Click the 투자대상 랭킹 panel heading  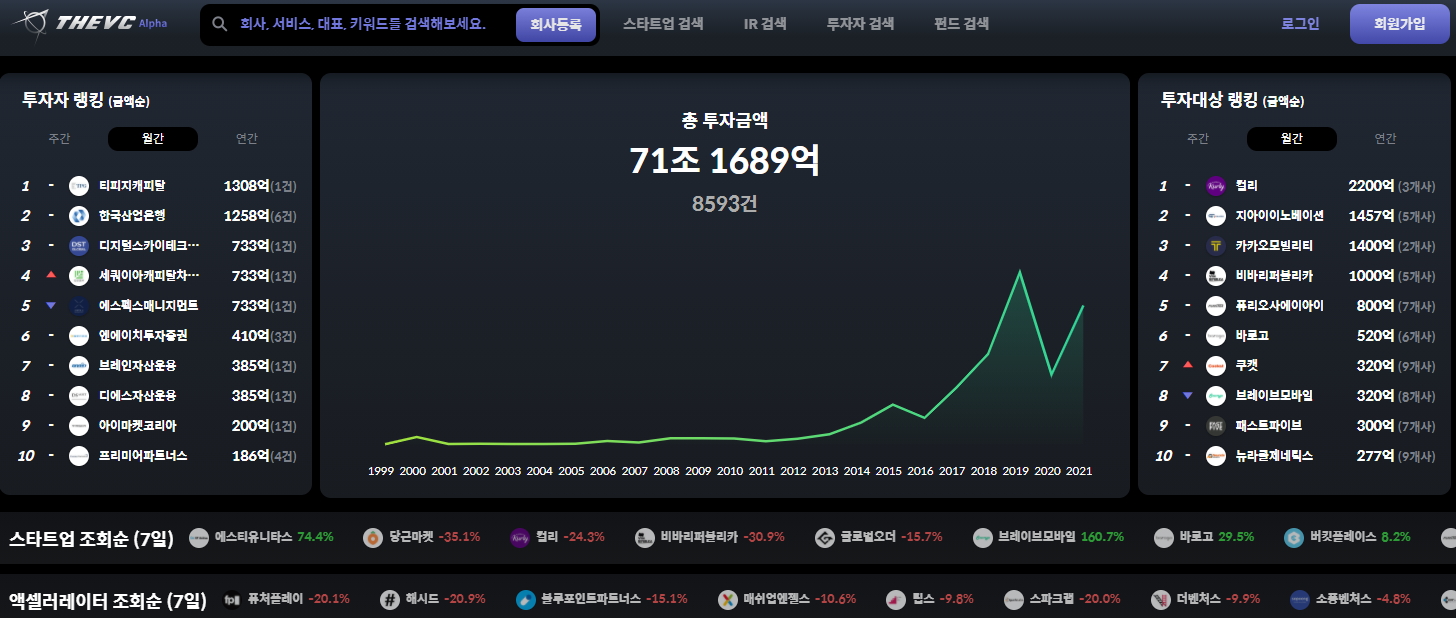point(1232,100)
